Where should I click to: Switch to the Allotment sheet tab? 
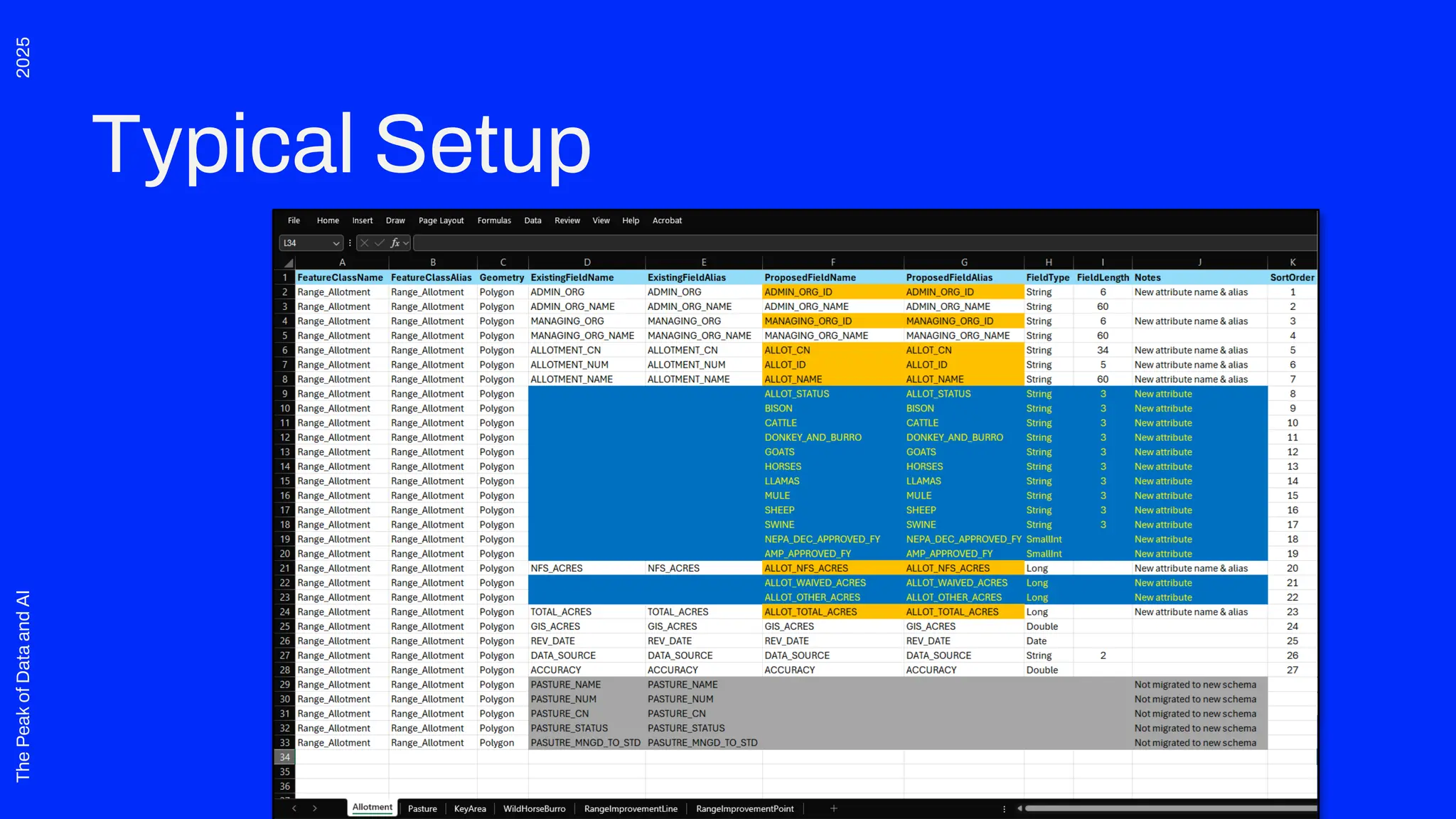pos(372,808)
